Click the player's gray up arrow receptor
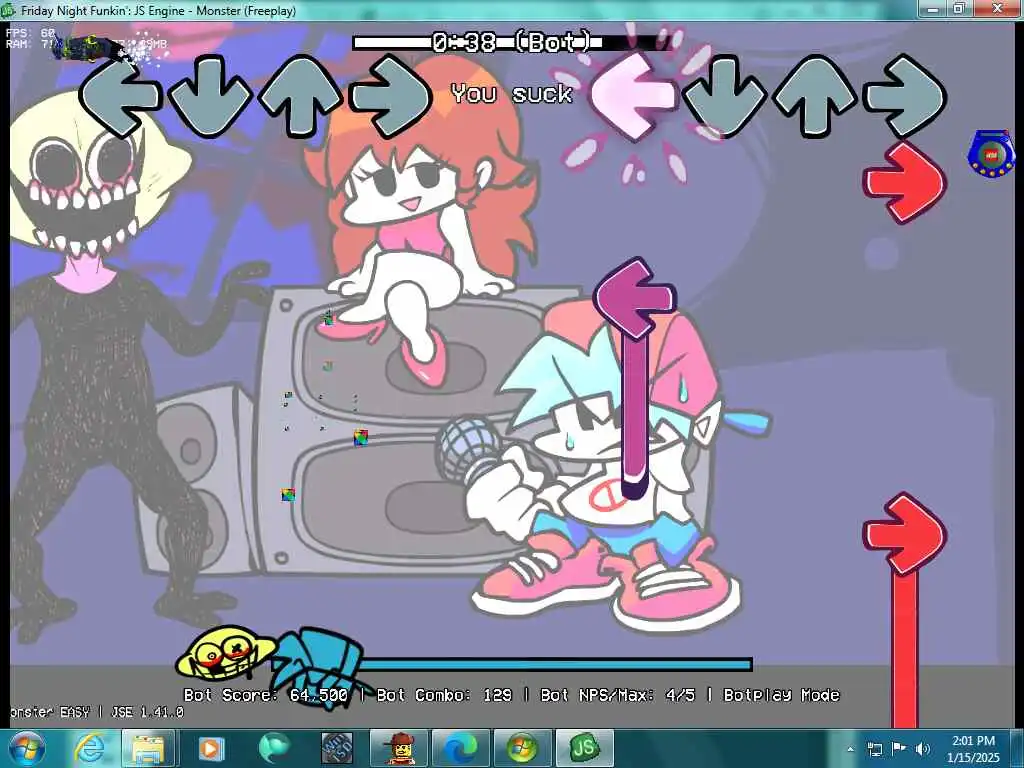 click(814, 96)
